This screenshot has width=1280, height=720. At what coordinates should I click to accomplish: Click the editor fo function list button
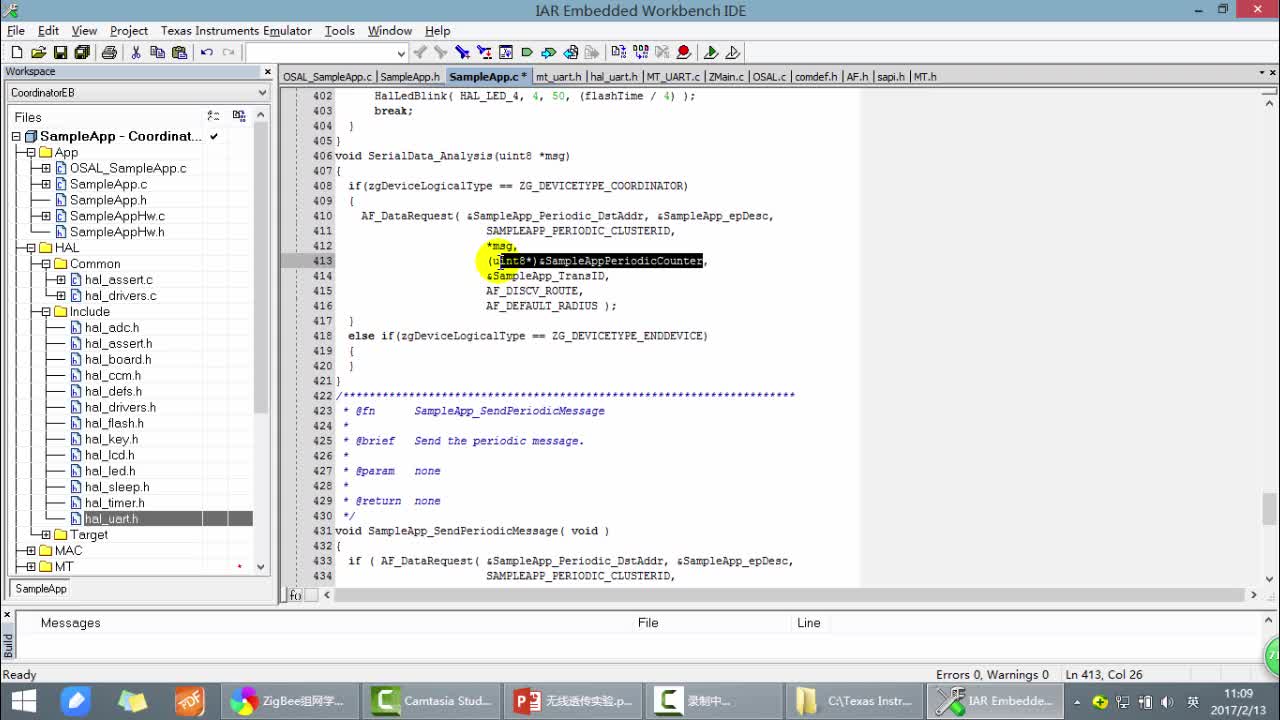[x=295, y=595]
